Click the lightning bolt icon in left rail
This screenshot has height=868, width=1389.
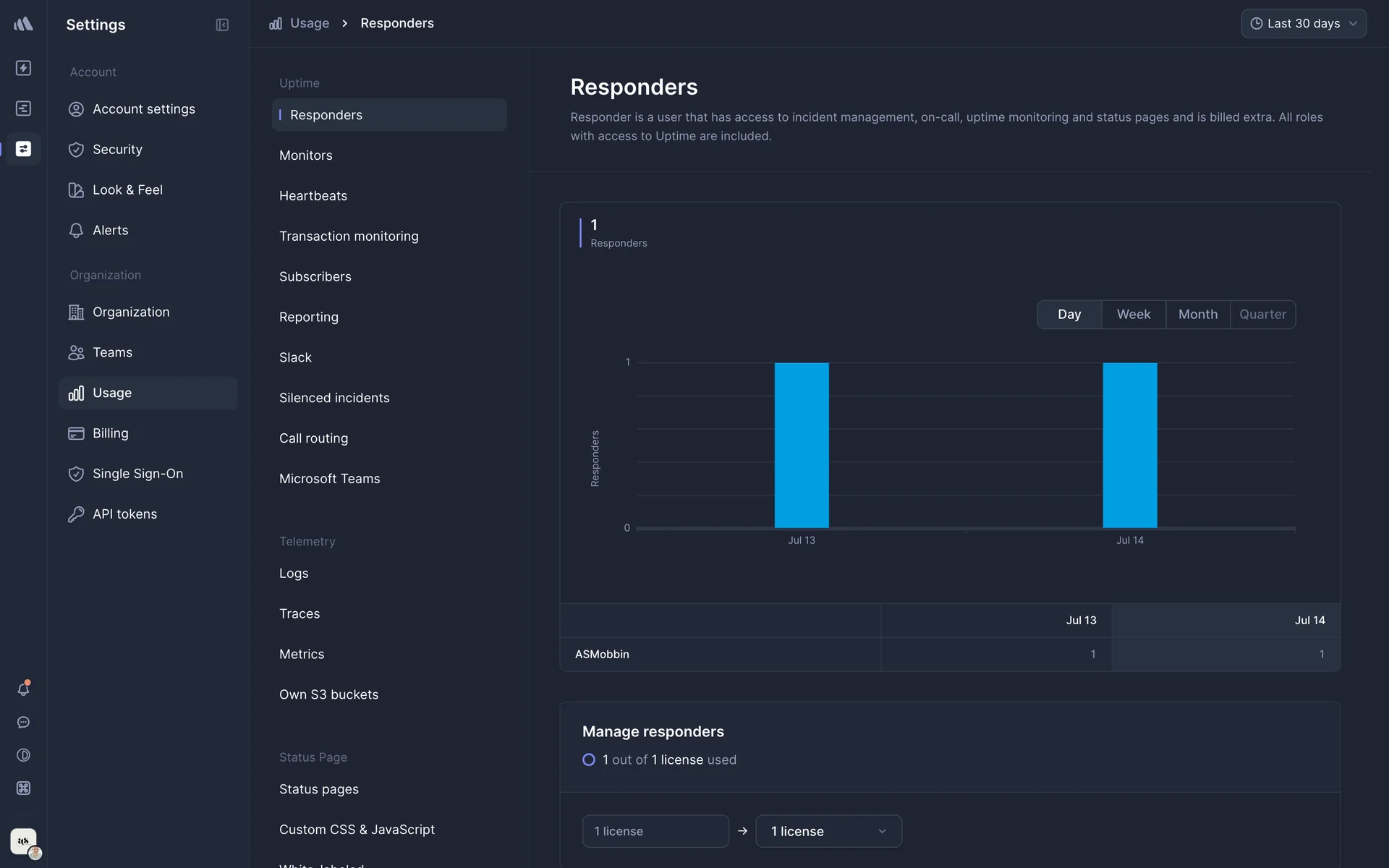tap(23, 68)
